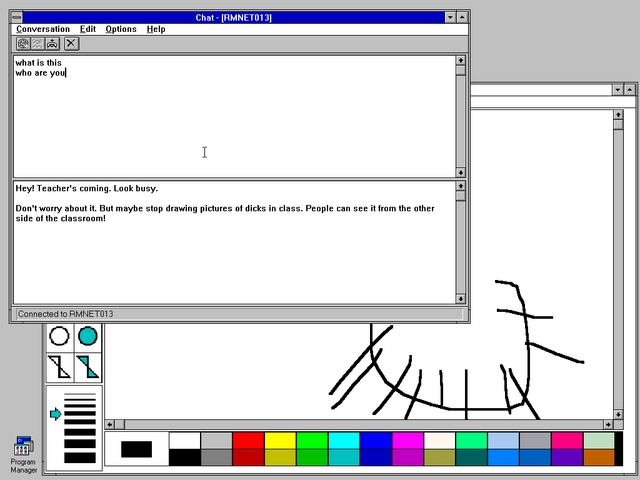Click the Hang Up phone icon in Chat
640x480 pixels.
point(52,43)
